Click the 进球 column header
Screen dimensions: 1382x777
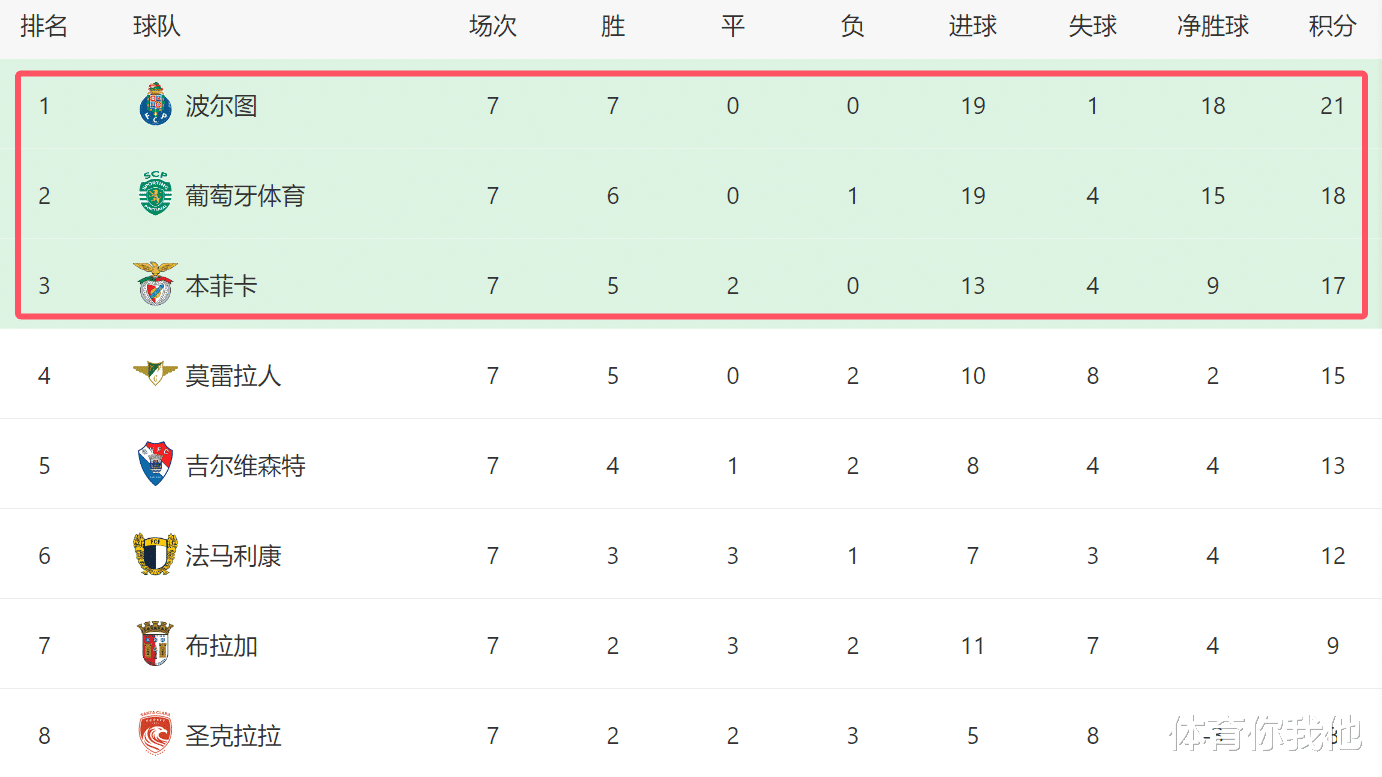click(972, 27)
